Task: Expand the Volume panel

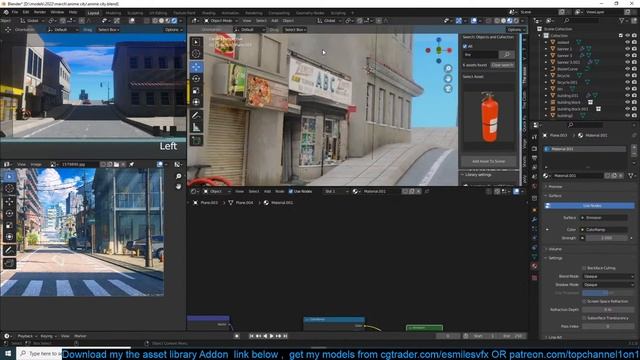Action: (x=555, y=249)
